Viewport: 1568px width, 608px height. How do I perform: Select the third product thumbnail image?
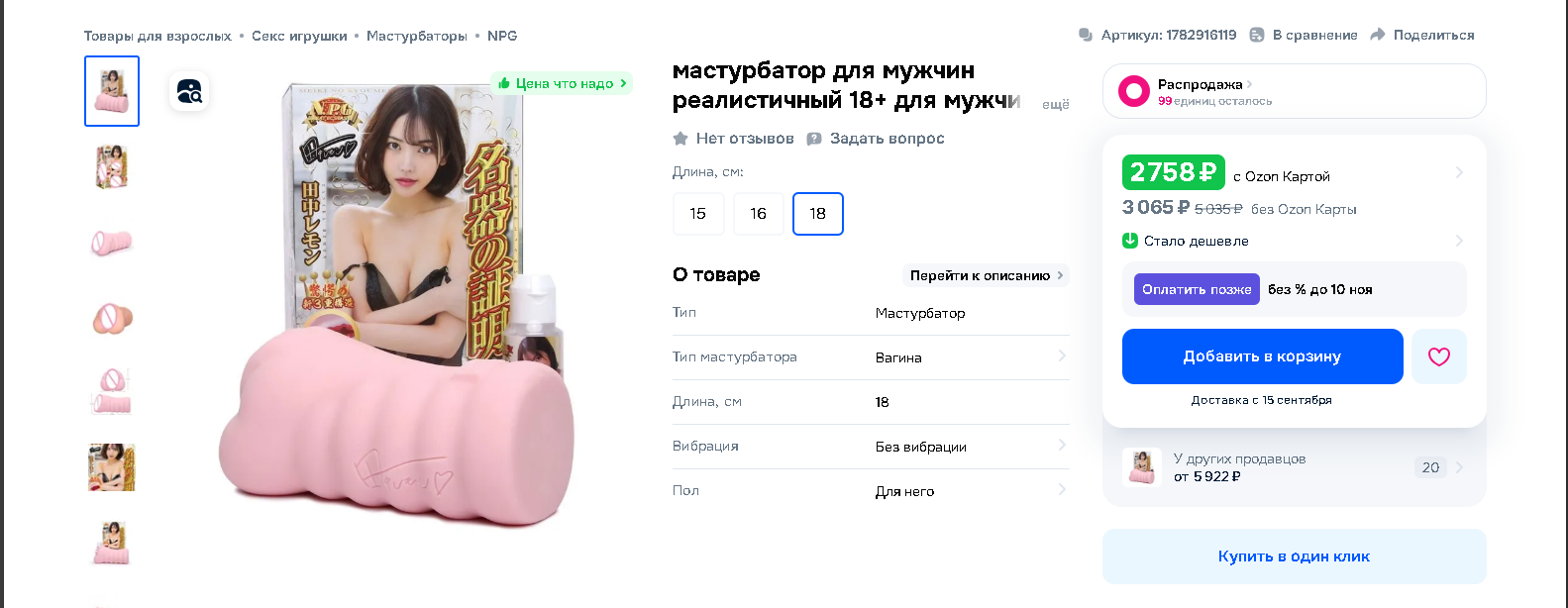[112, 243]
